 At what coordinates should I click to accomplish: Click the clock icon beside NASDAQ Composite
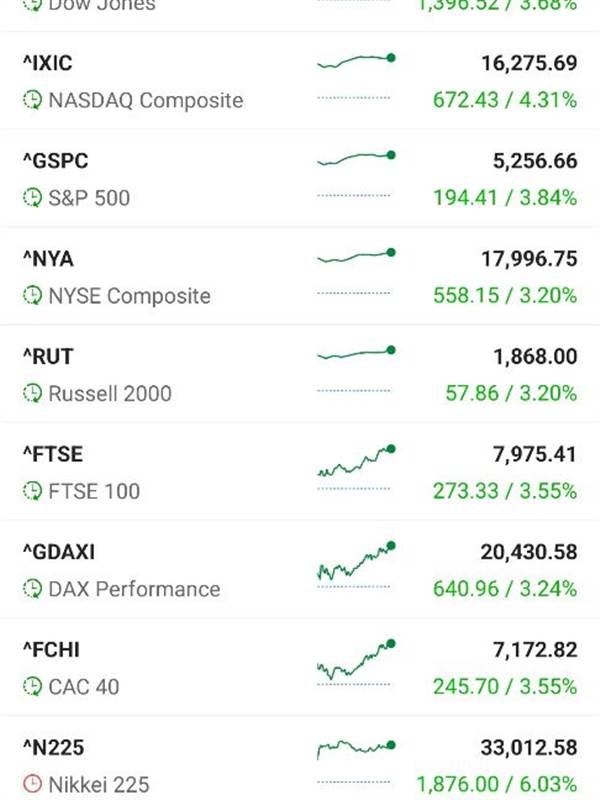33,100
